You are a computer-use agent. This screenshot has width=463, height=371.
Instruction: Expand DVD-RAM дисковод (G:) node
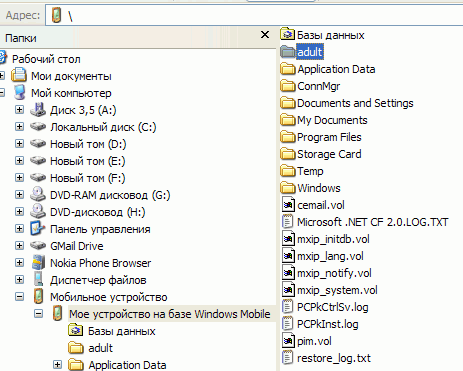pos(19,195)
